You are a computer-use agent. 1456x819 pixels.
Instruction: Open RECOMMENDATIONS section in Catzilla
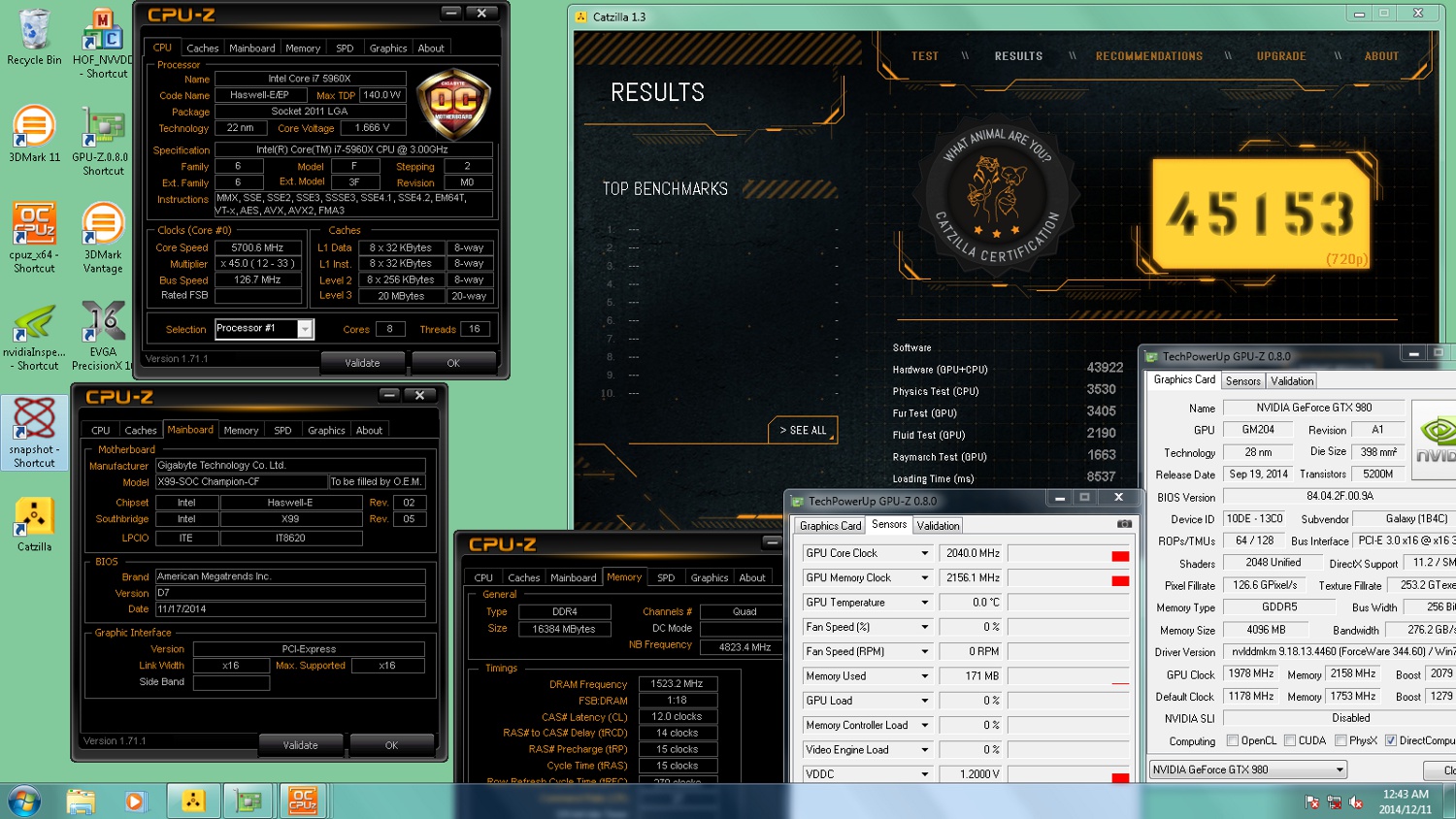(x=1148, y=56)
